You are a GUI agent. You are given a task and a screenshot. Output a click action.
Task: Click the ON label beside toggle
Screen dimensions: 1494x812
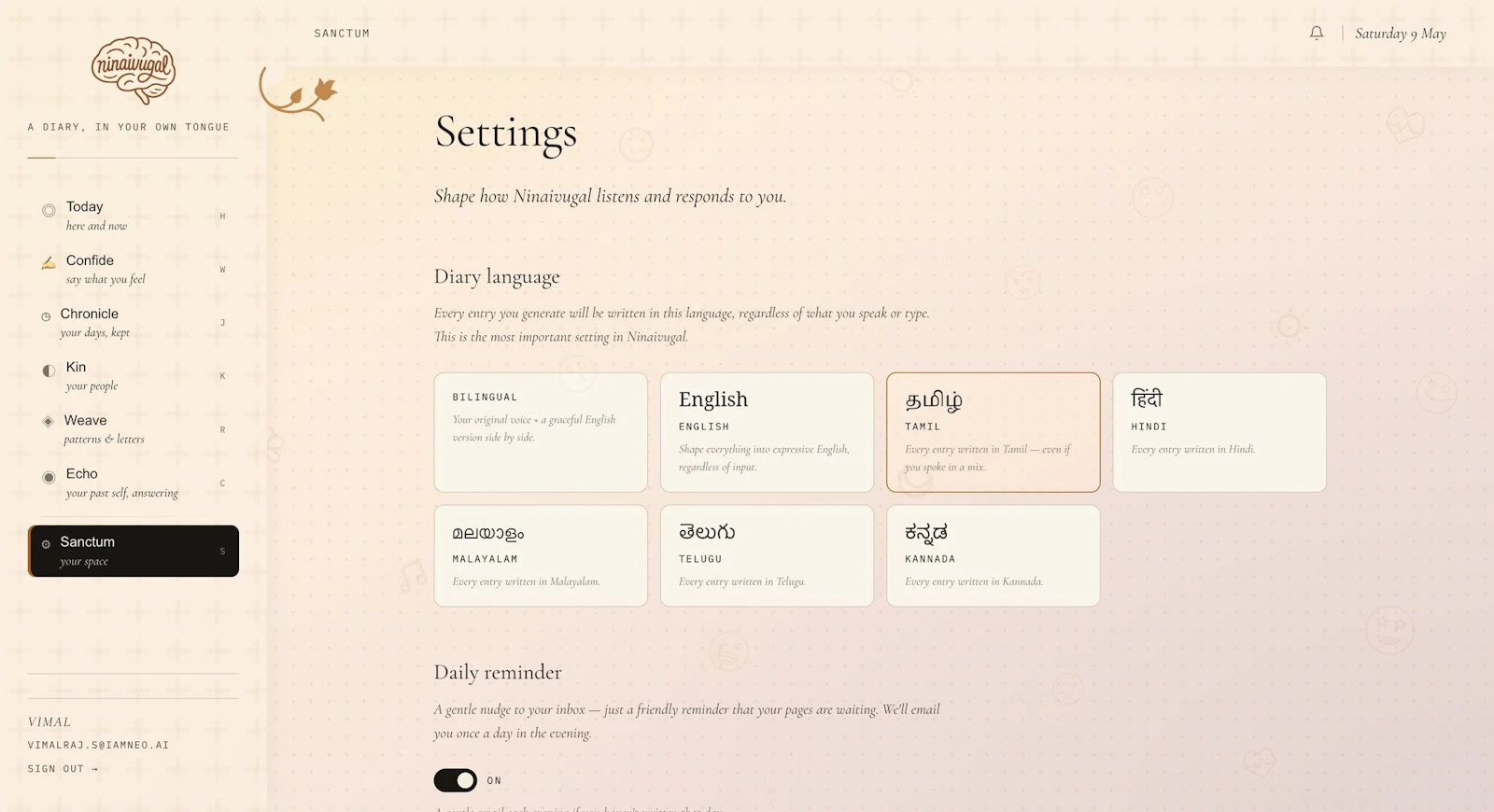[494, 780]
